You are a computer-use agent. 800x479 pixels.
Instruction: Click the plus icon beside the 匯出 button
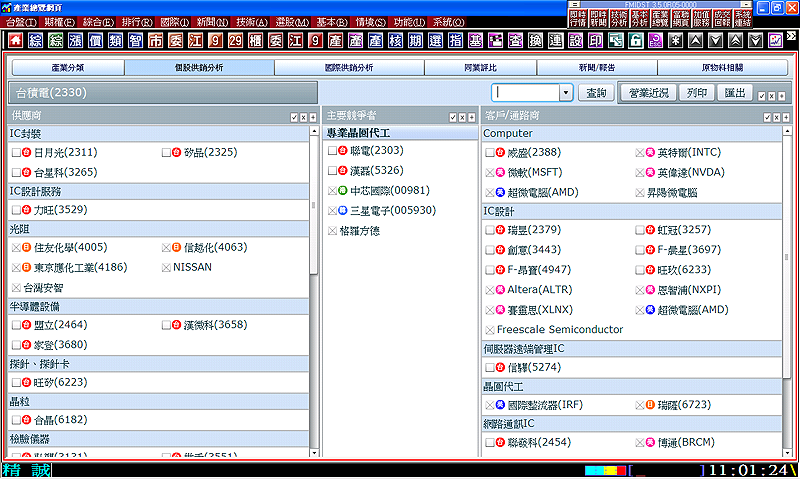[781, 96]
